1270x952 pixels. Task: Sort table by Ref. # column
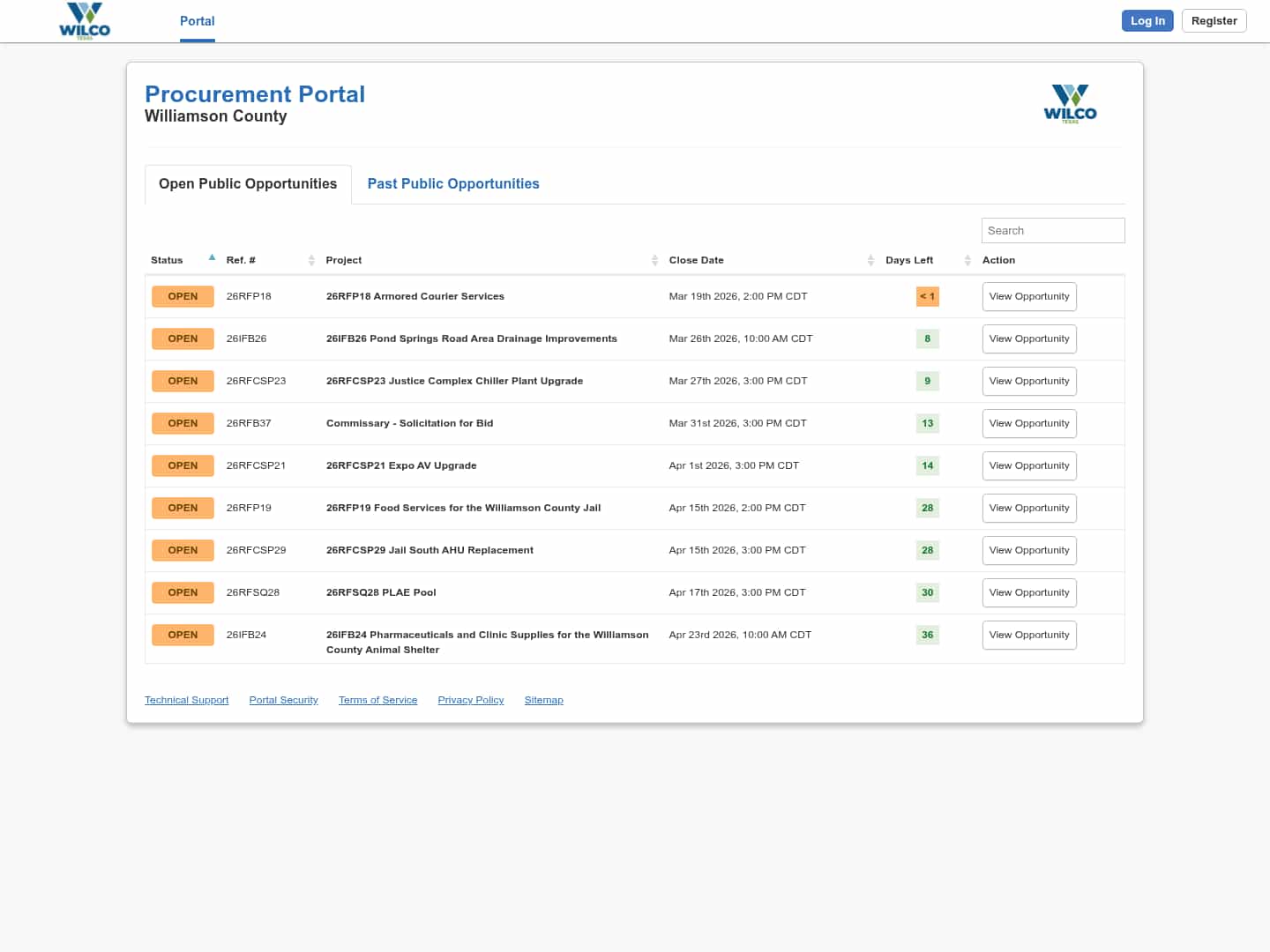(241, 260)
